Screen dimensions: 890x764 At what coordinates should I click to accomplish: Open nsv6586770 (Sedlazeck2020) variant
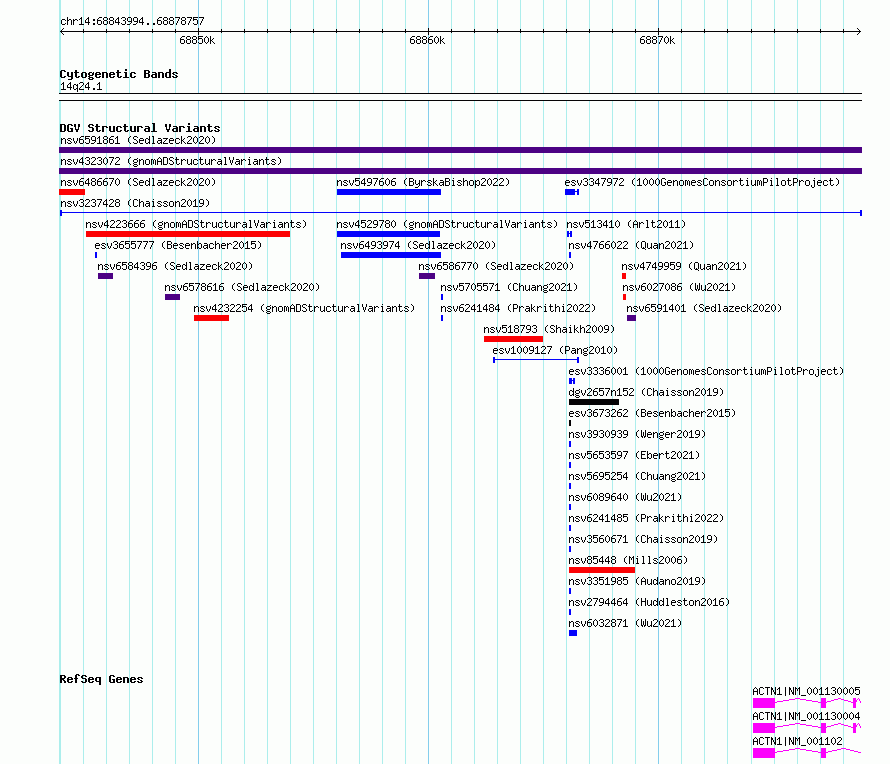[496, 266]
